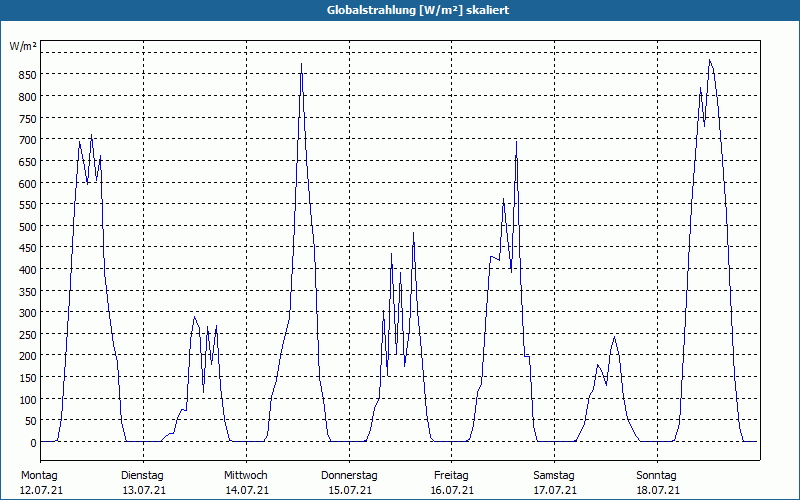Click the Donnerstag day label
Viewport: 800px width, 500px height.
click(x=349, y=476)
